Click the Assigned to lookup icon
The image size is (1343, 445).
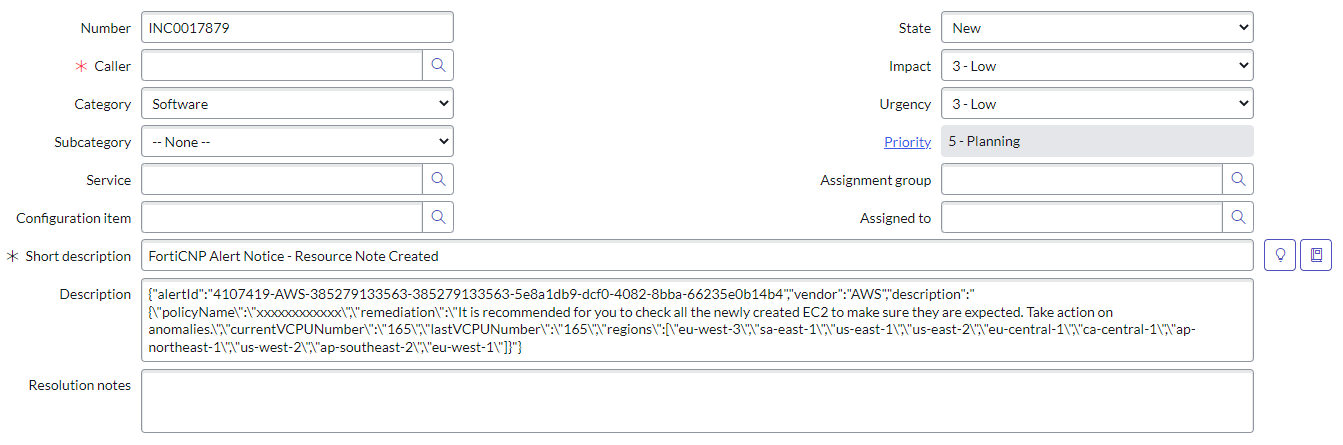(1238, 217)
